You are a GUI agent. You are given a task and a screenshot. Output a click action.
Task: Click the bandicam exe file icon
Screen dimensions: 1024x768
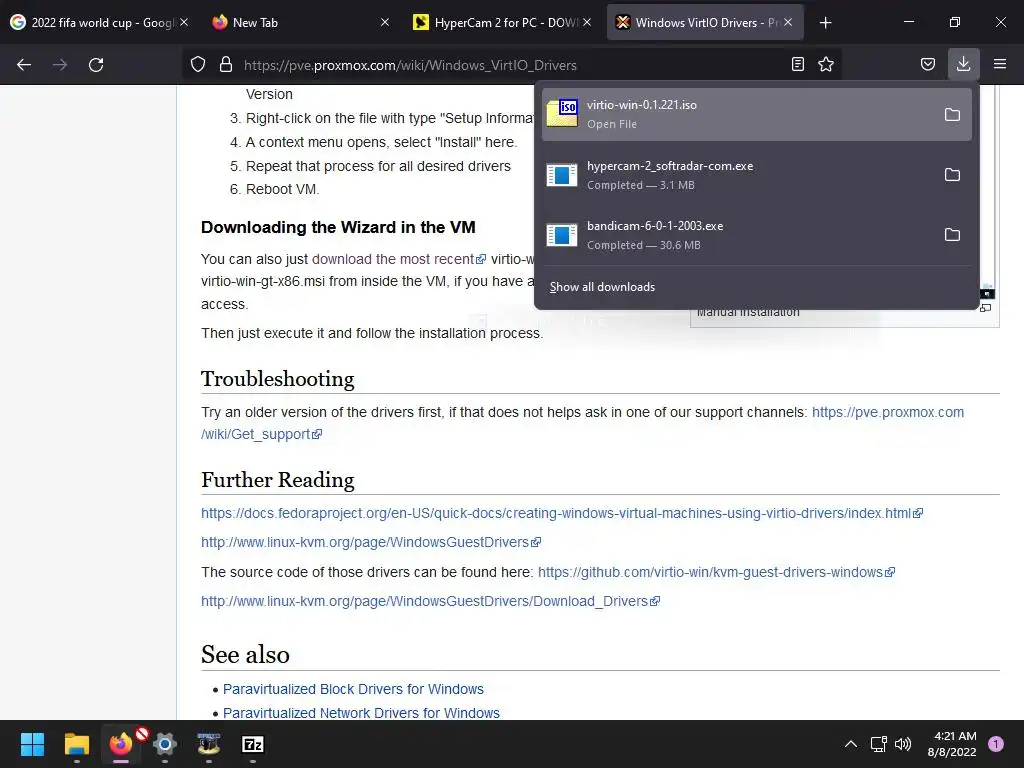[562, 235]
